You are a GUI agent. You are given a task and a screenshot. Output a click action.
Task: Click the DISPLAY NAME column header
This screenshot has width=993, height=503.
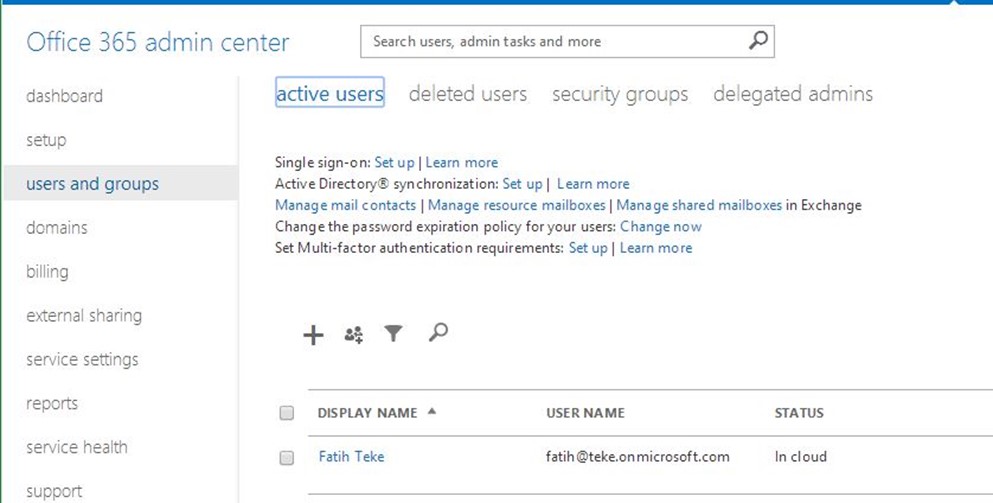tap(367, 413)
